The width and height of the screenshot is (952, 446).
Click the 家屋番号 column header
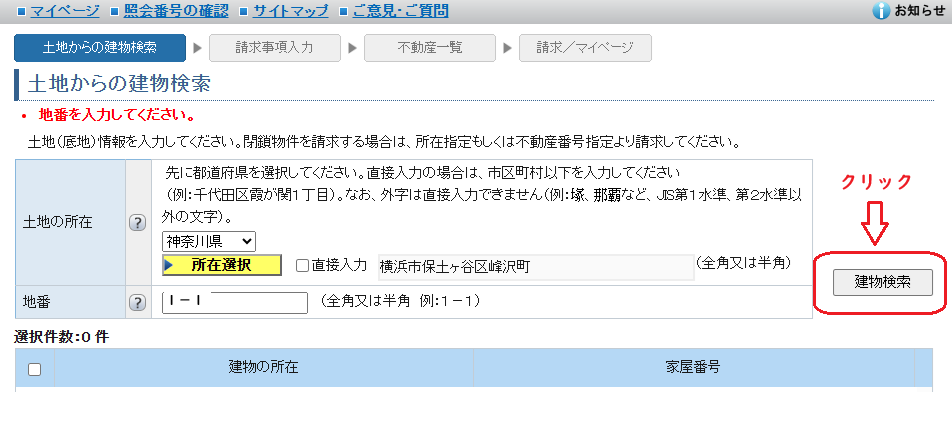click(x=693, y=366)
